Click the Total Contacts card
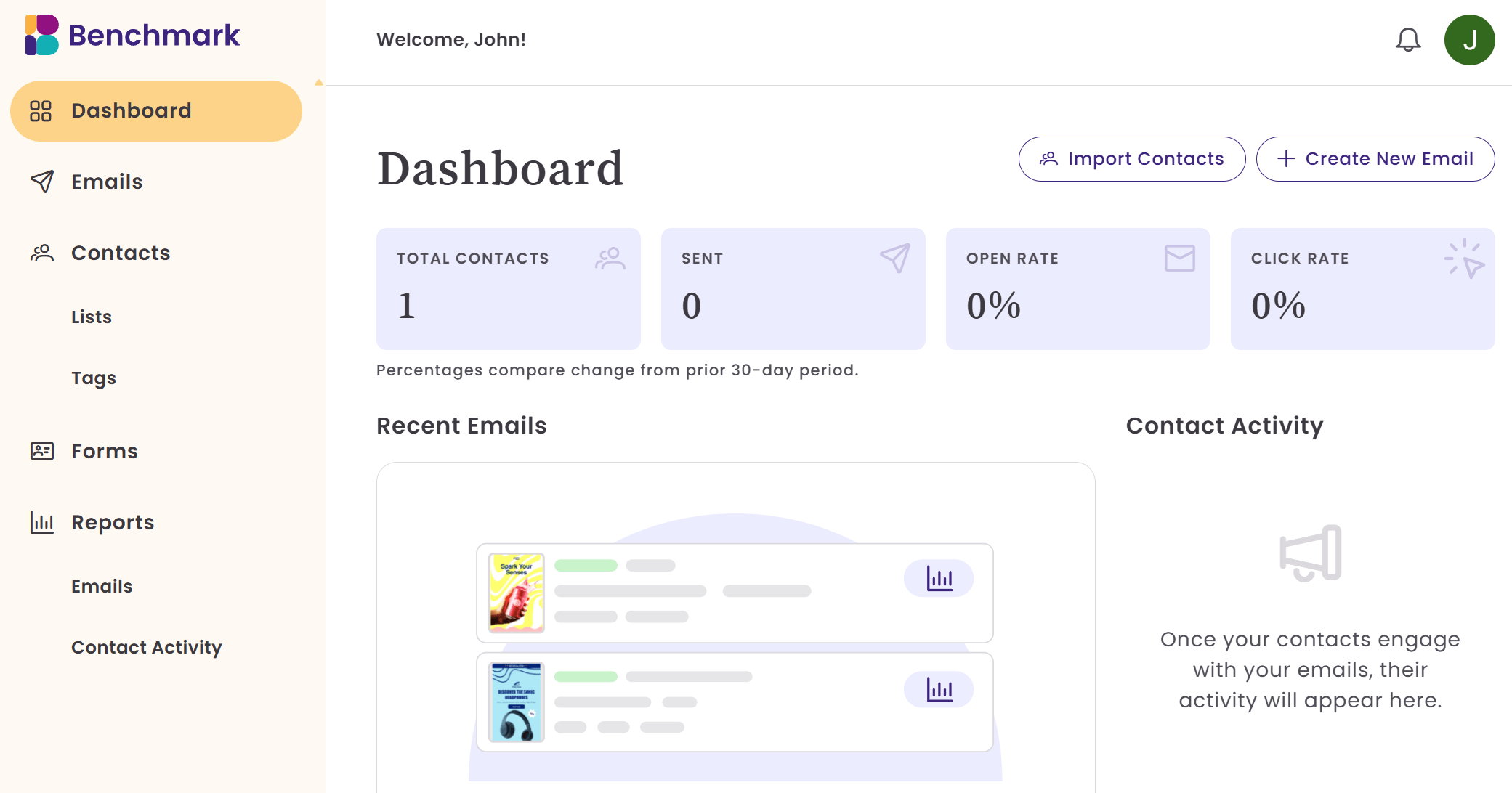The height and width of the screenshot is (793, 1512). tap(508, 289)
